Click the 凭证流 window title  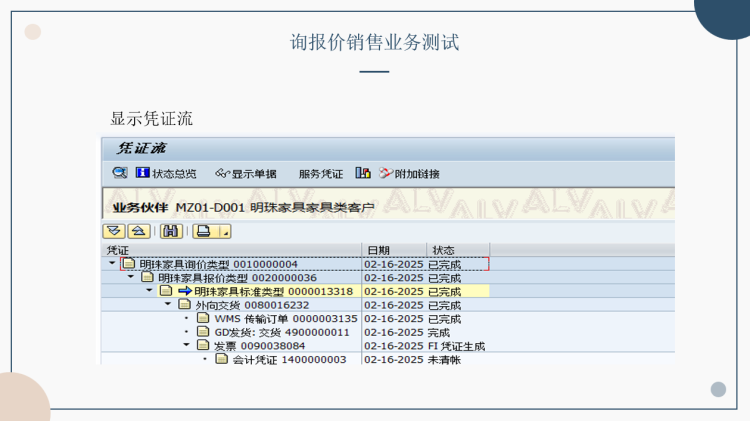pos(141,148)
